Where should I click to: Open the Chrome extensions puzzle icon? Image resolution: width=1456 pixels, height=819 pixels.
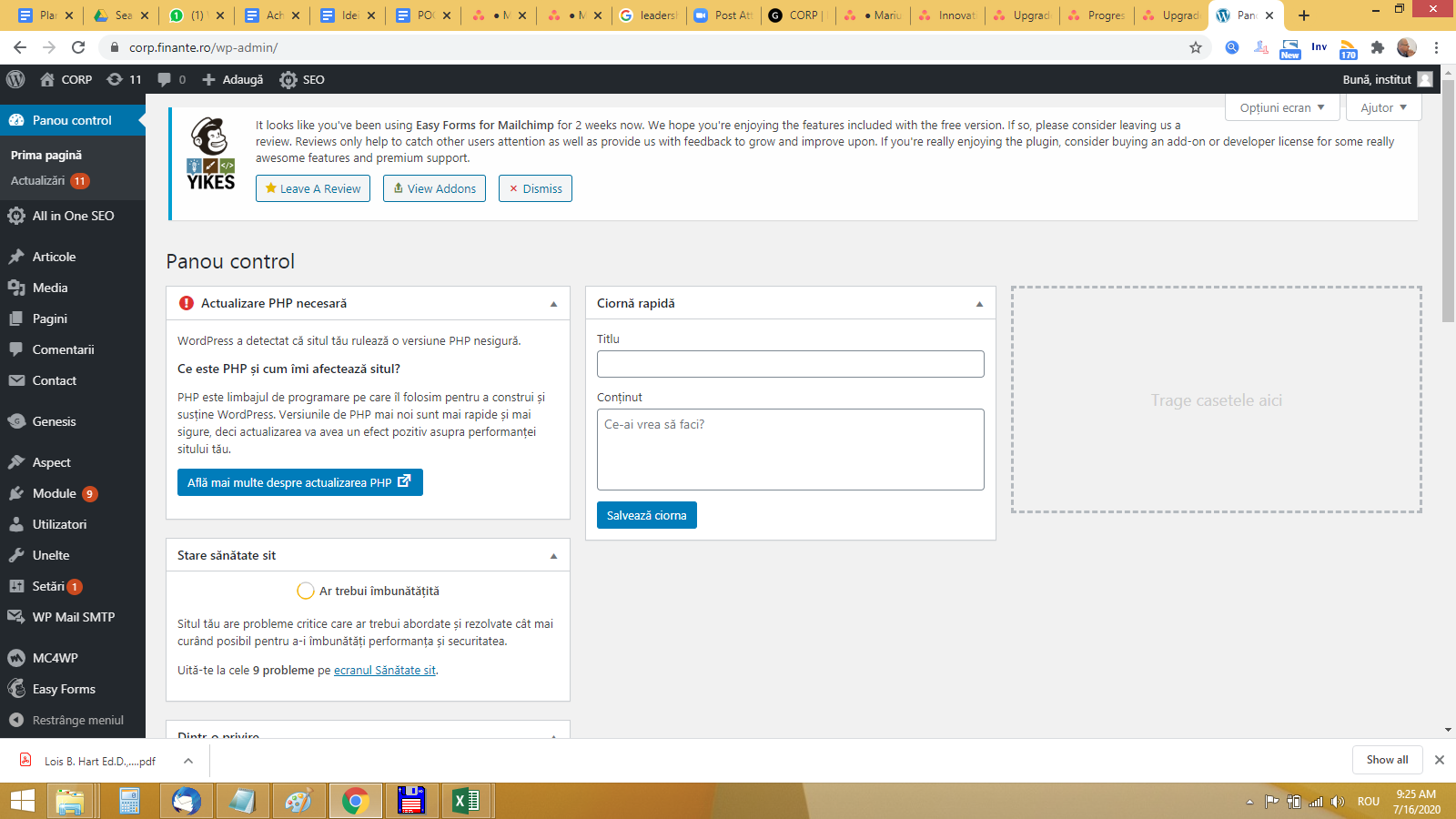[1378, 47]
